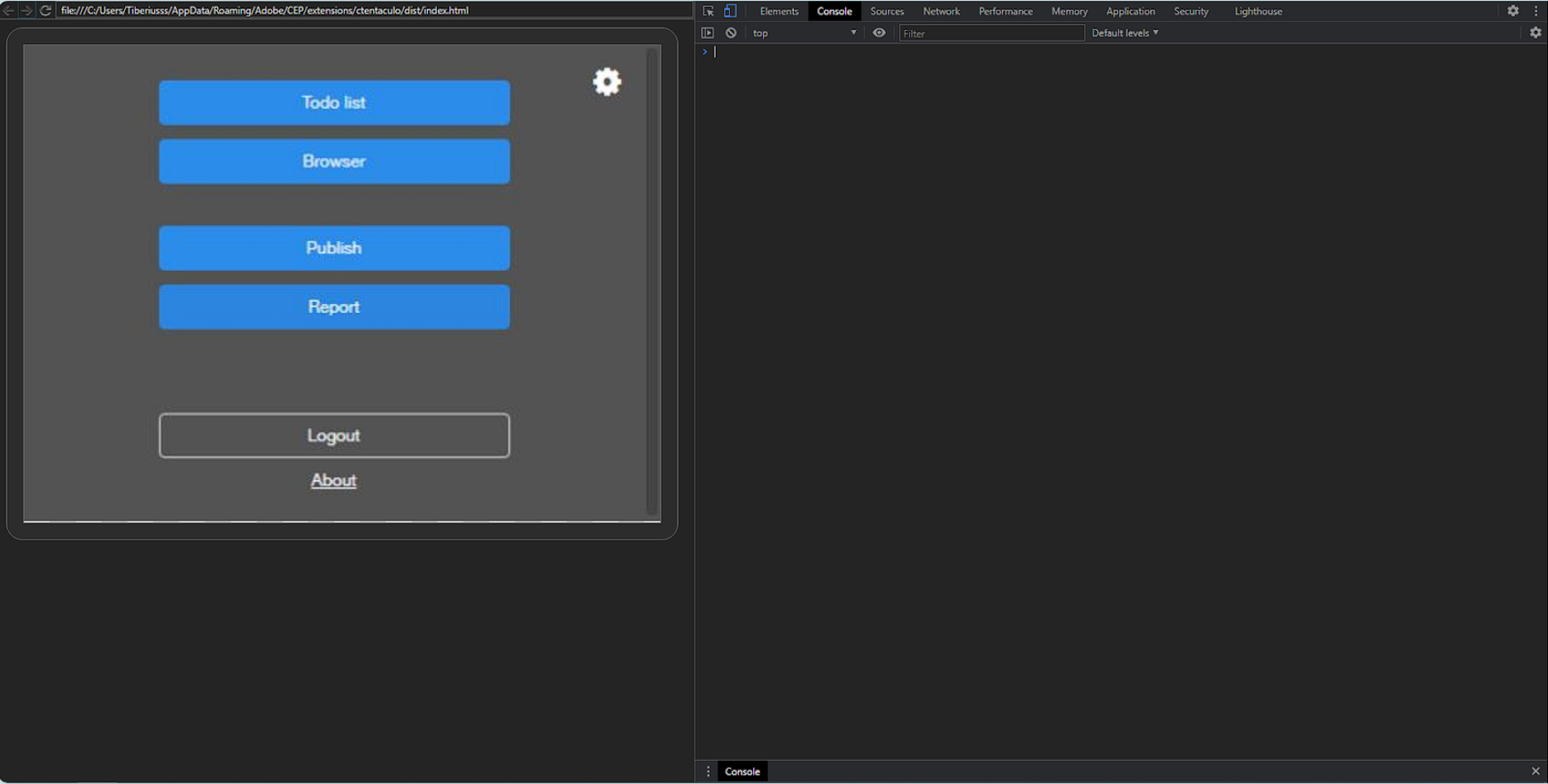Open the Report button
The height and width of the screenshot is (784, 1548).
point(334,307)
